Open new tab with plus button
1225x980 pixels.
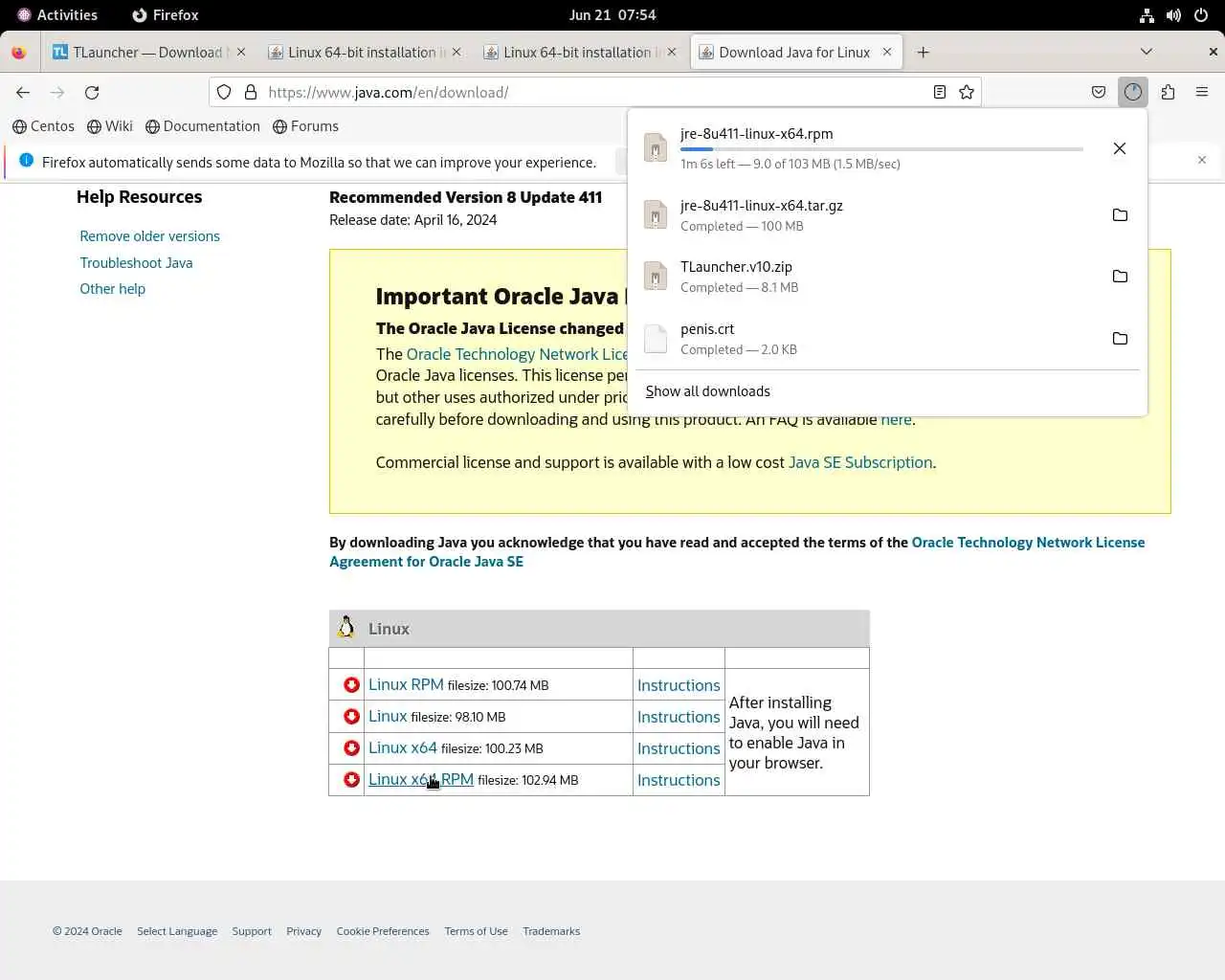[x=923, y=53]
